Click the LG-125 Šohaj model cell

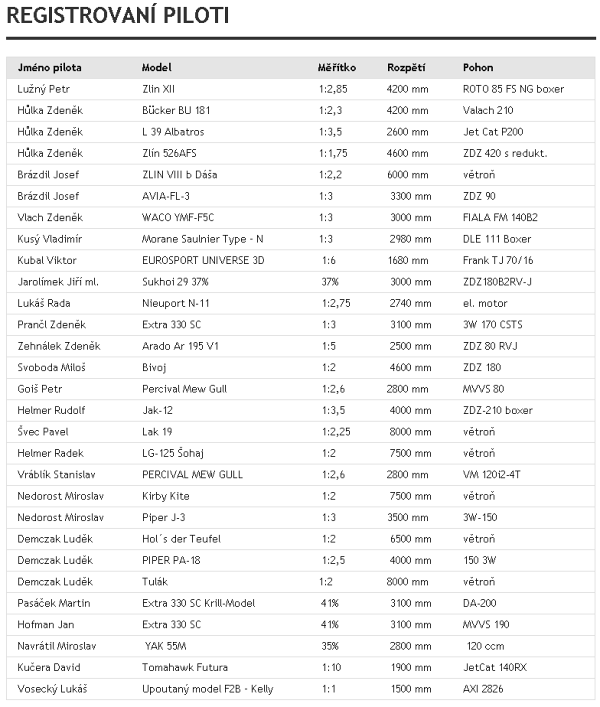[x=173, y=453]
